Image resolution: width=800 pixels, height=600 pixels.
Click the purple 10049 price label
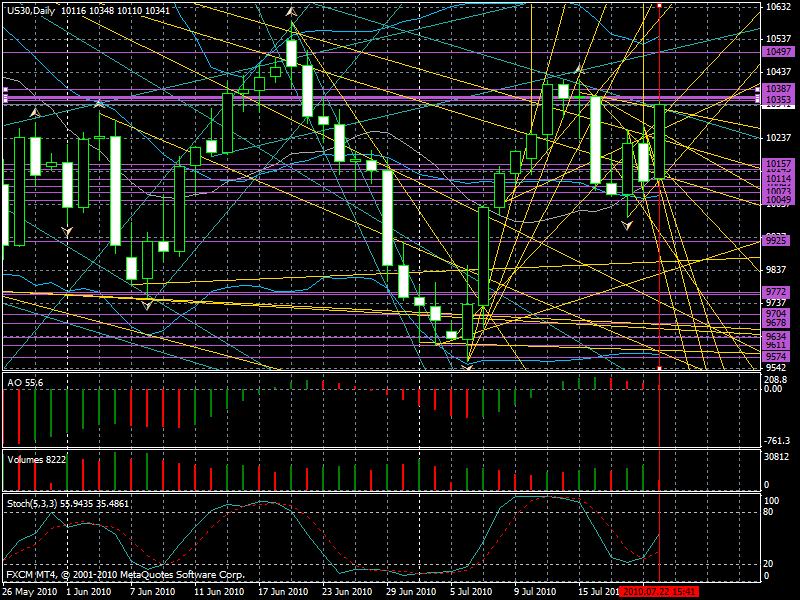tap(779, 199)
